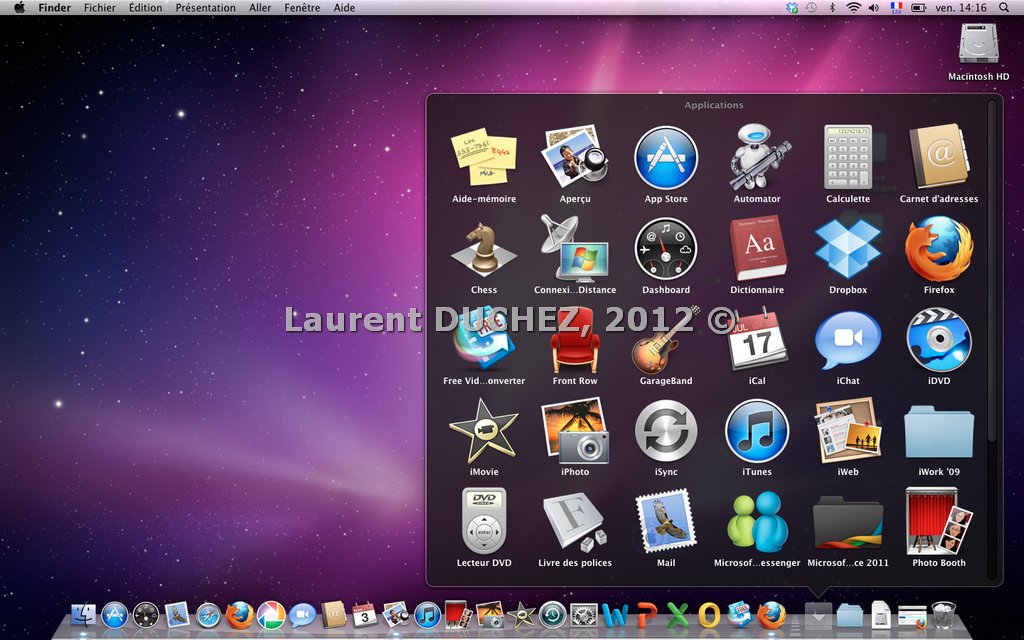Launch Firefox from the Applications stack
The height and width of the screenshot is (640, 1024).
pyautogui.click(x=939, y=249)
